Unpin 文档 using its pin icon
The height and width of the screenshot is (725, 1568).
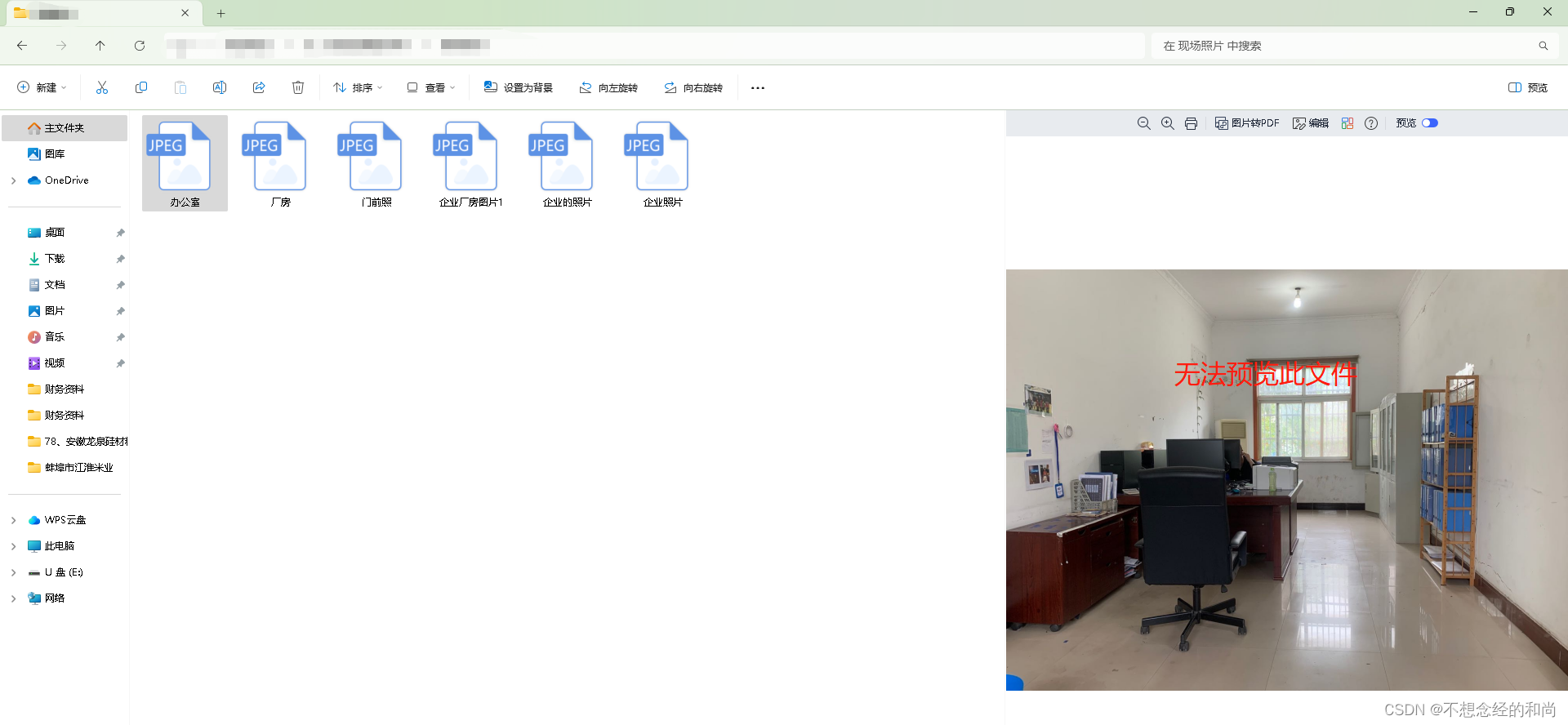click(x=121, y=285)
